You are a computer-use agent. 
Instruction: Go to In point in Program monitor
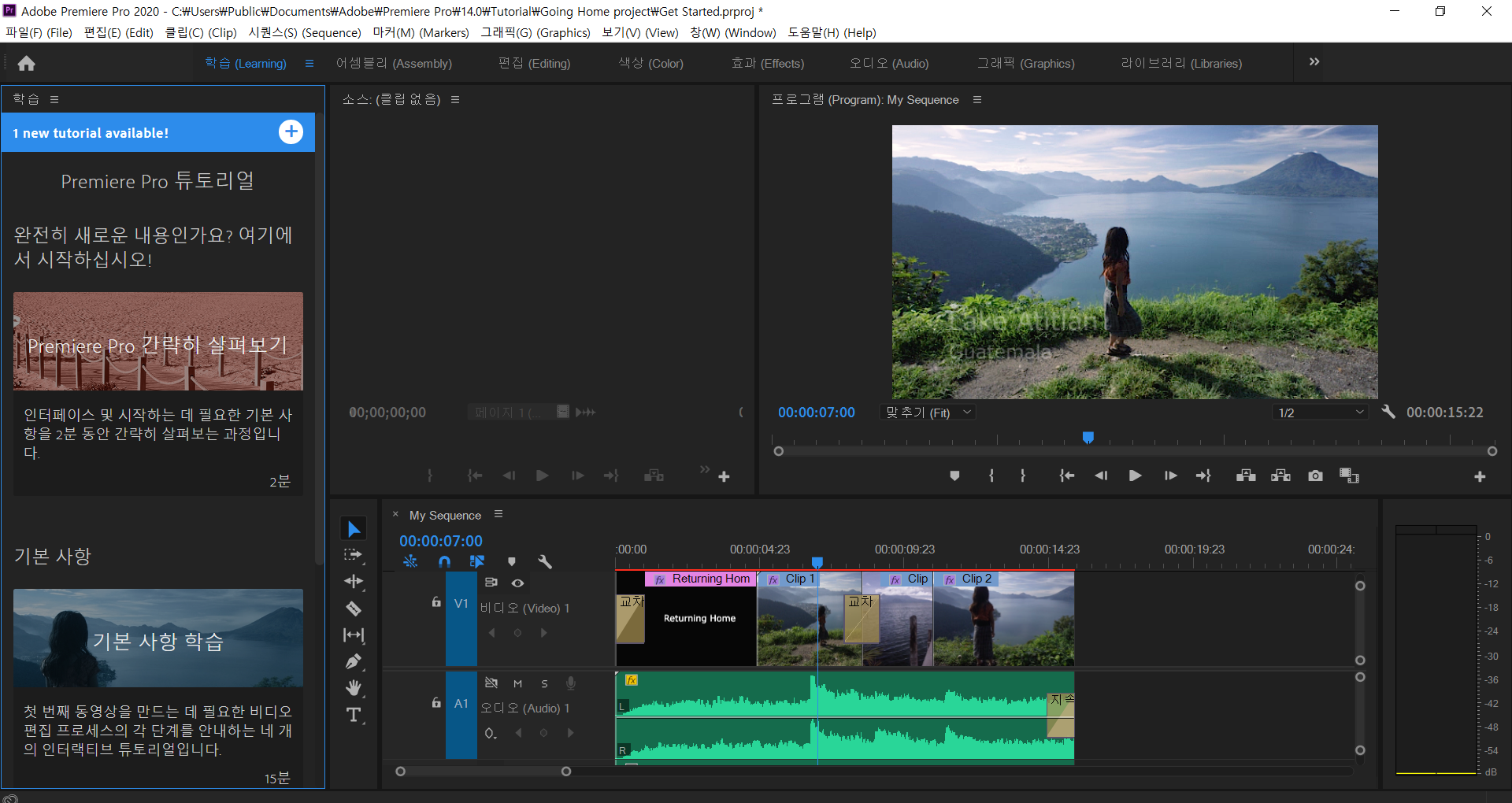1067,476
